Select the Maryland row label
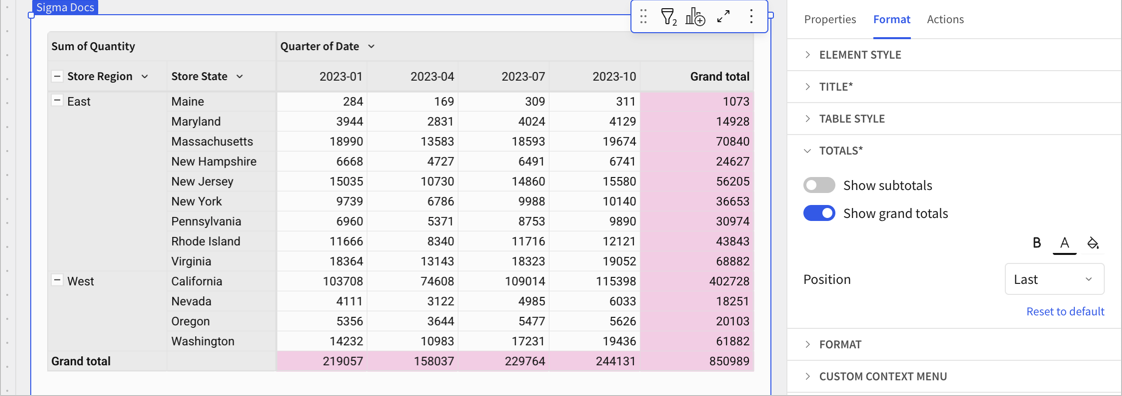Screen dimensions: 1122x396 [196, 122]
